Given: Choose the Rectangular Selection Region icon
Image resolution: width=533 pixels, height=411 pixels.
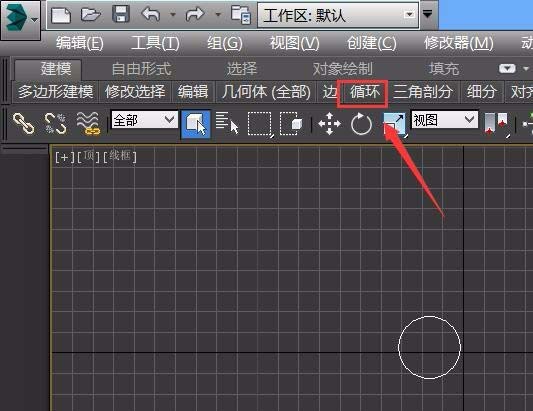Looking at the screenshot, I should click(260, 124).
